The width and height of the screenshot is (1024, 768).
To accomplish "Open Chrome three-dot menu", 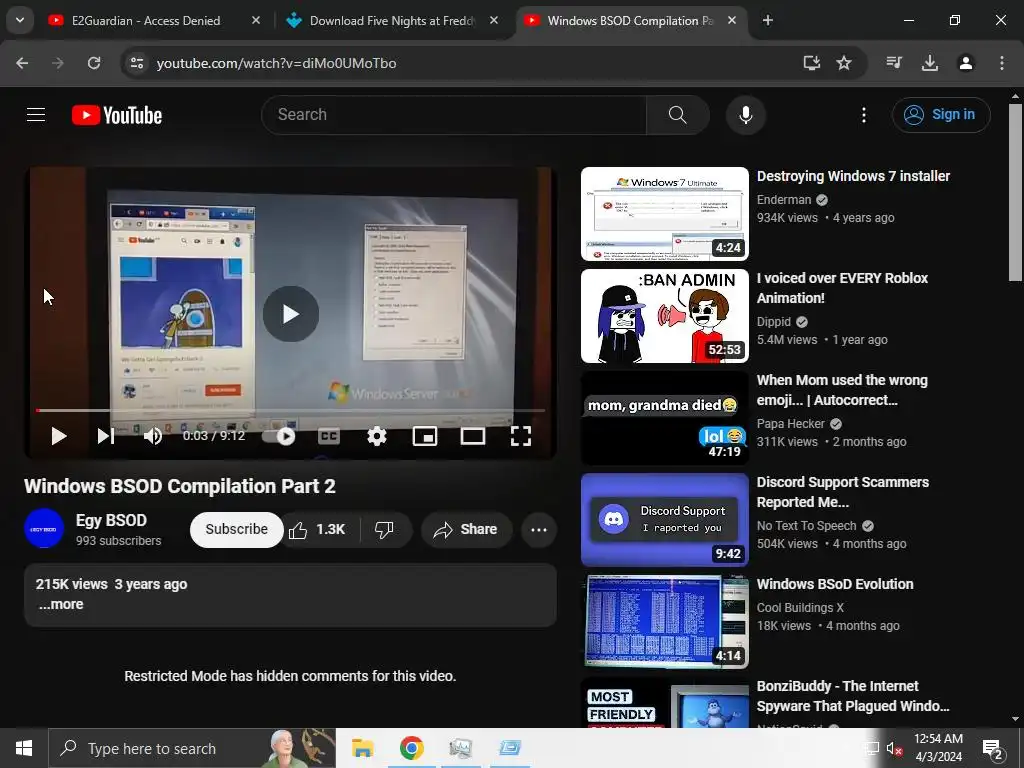I will 1002,63.
